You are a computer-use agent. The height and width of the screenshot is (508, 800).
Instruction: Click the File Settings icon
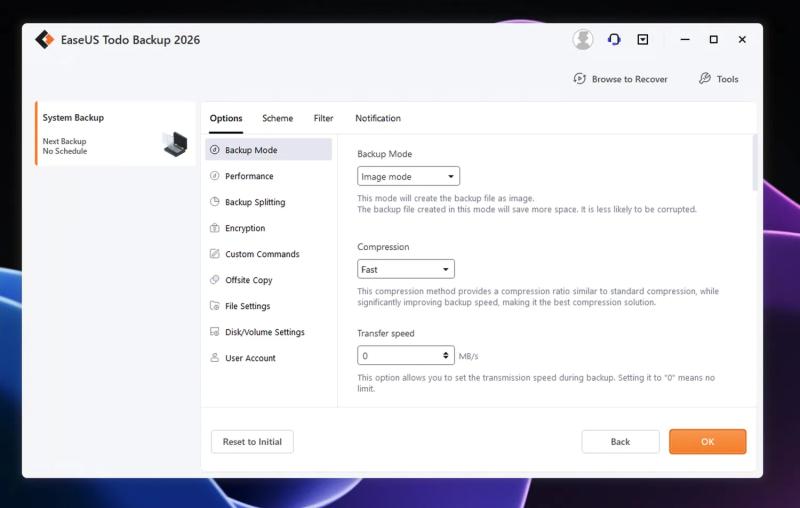coord(215,306)
